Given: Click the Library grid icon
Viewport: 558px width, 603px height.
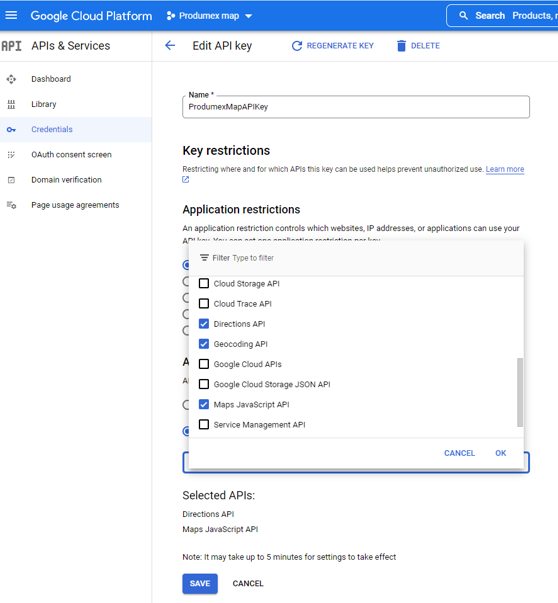Looking at the screenshot, I should 11,104.
